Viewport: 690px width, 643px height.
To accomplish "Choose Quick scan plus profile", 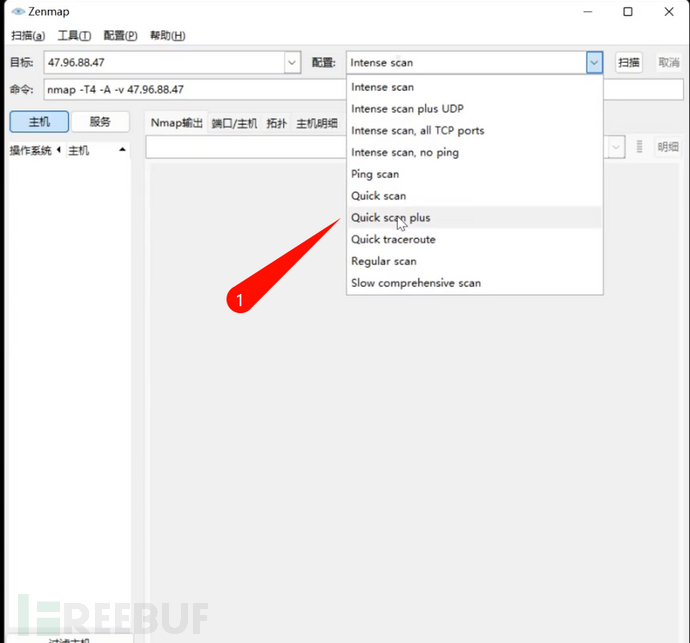I will pyautogui.click(x=474, y=217).
